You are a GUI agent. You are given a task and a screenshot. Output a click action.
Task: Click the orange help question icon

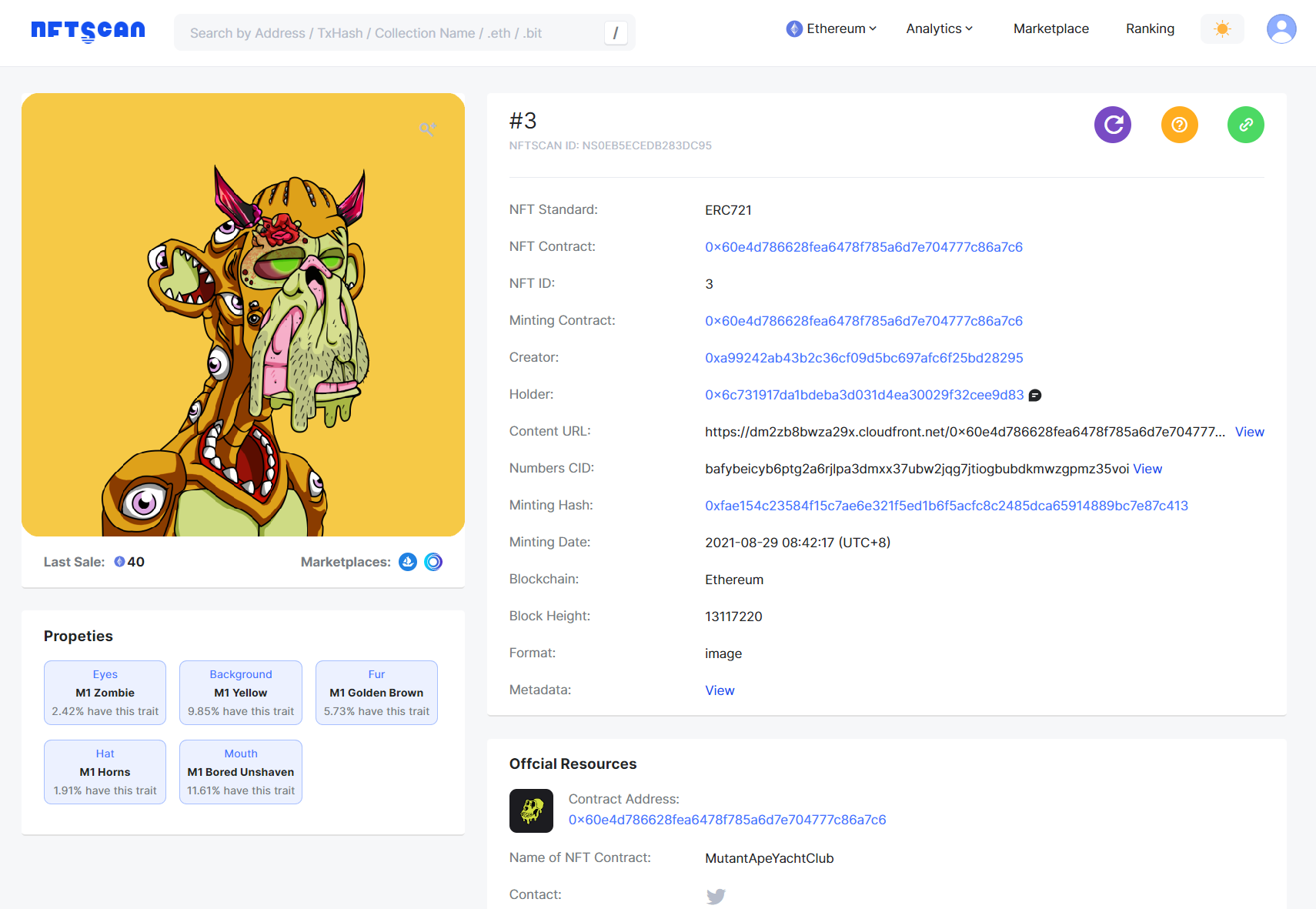click(1179, 125)
